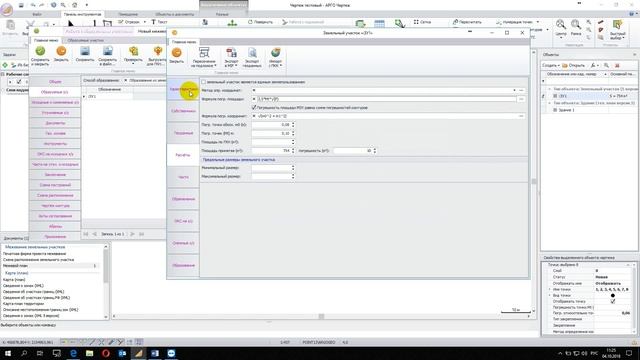Screen dimensions: 640x360
Task: Click the search icon in taskbar
Action: (x=24, y=353)
